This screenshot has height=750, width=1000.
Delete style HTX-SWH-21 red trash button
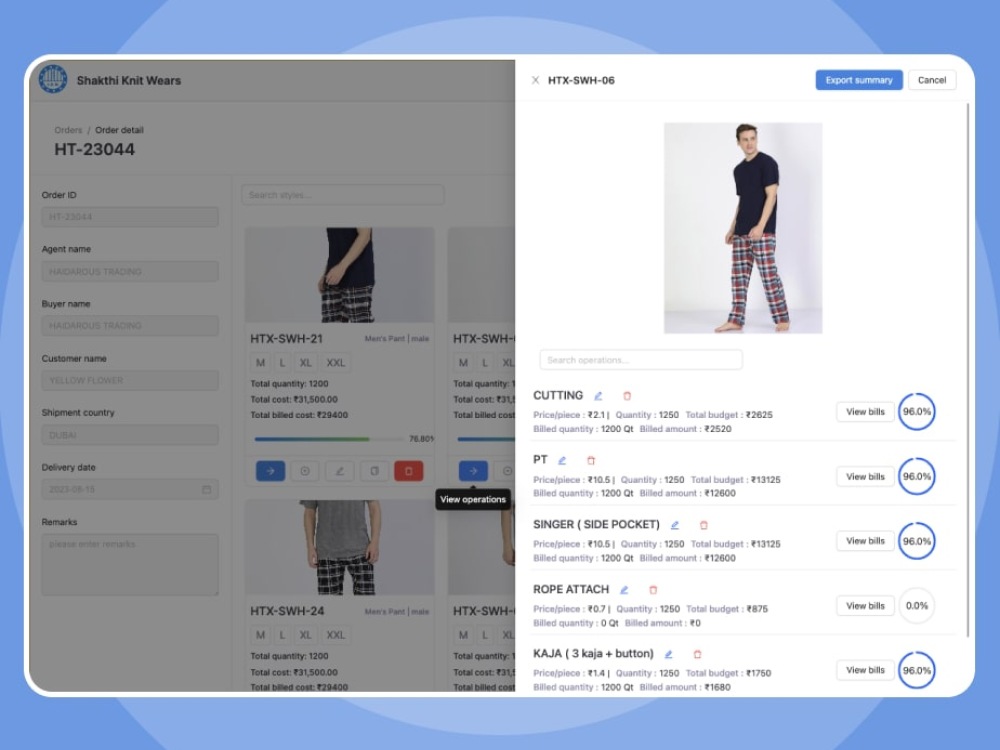coord(409,471)
